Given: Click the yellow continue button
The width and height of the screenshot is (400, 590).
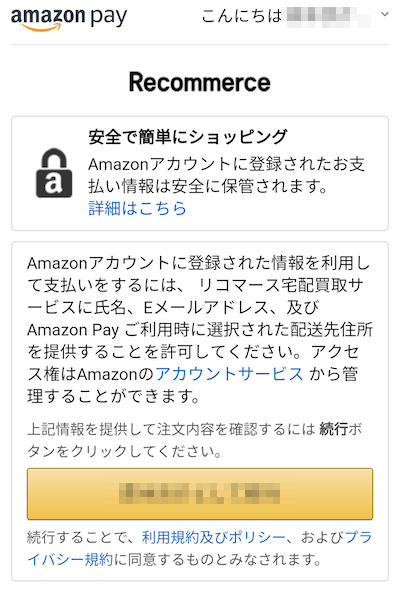Looking at the screenshot, I should (200, 494).
